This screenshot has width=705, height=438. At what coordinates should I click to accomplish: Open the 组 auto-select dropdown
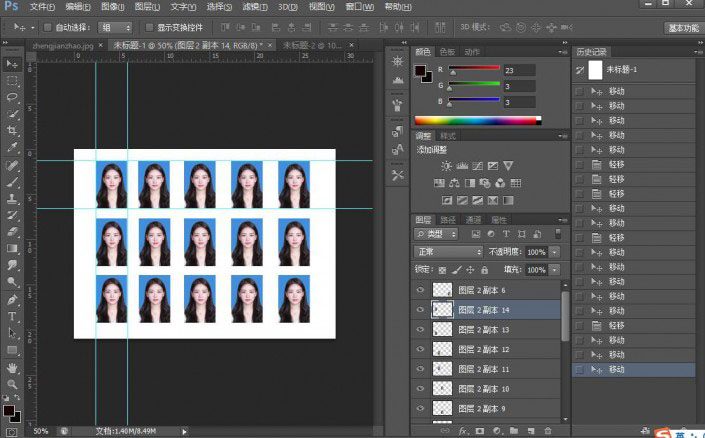(x=115, y=27)
